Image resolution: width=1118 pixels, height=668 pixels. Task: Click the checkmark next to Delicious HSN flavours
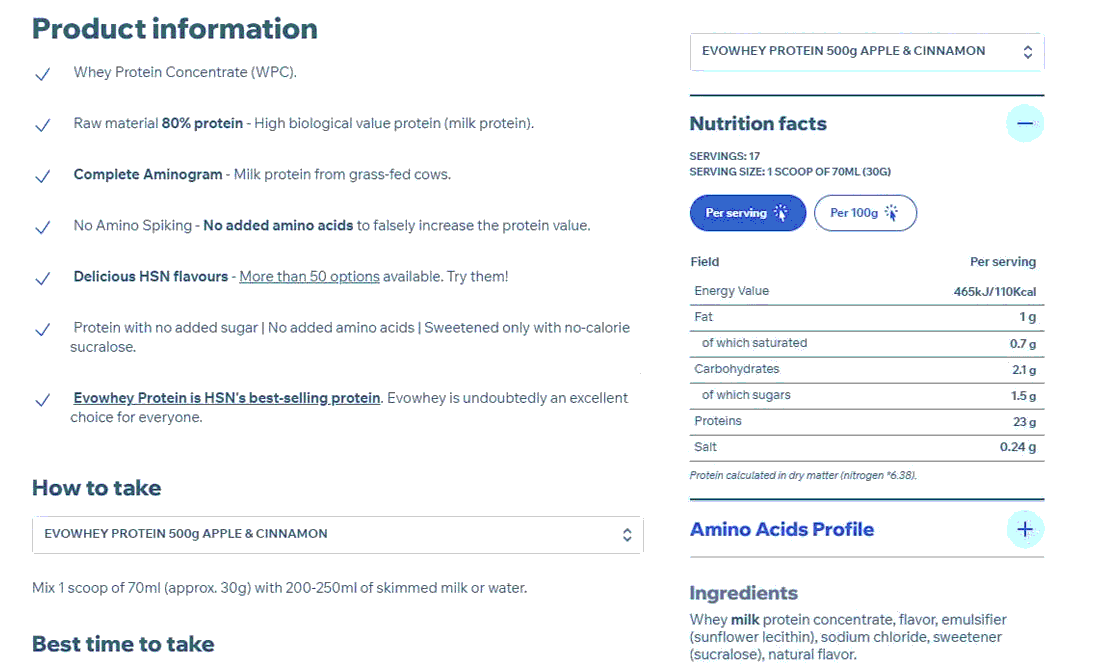pos(42,278)
